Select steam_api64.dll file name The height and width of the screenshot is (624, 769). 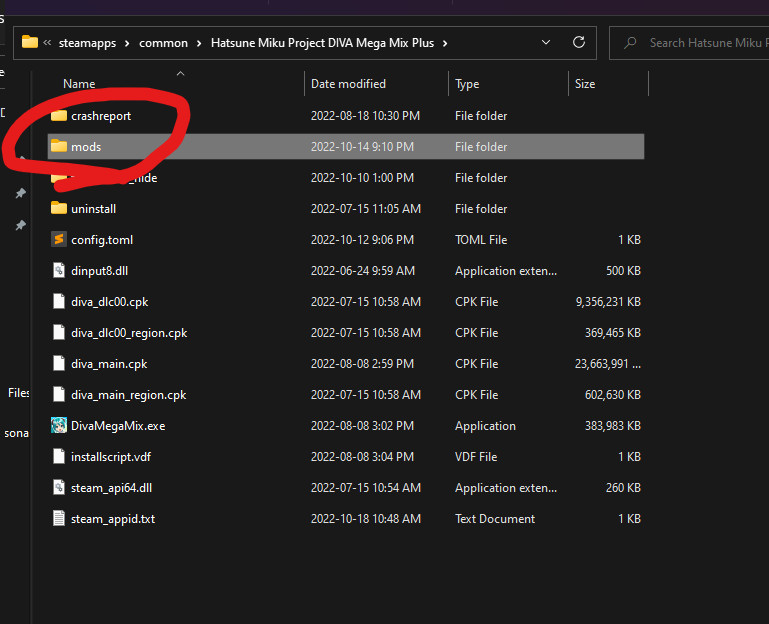pos(111,488)
